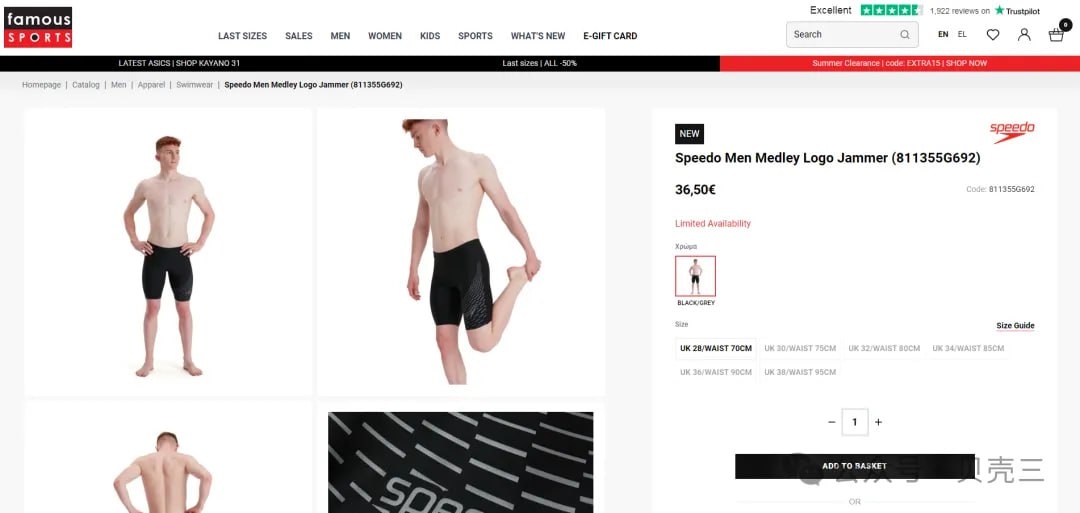Screen dimensions: 1080x513
Task: Switch language to EL
Action: 962,34
